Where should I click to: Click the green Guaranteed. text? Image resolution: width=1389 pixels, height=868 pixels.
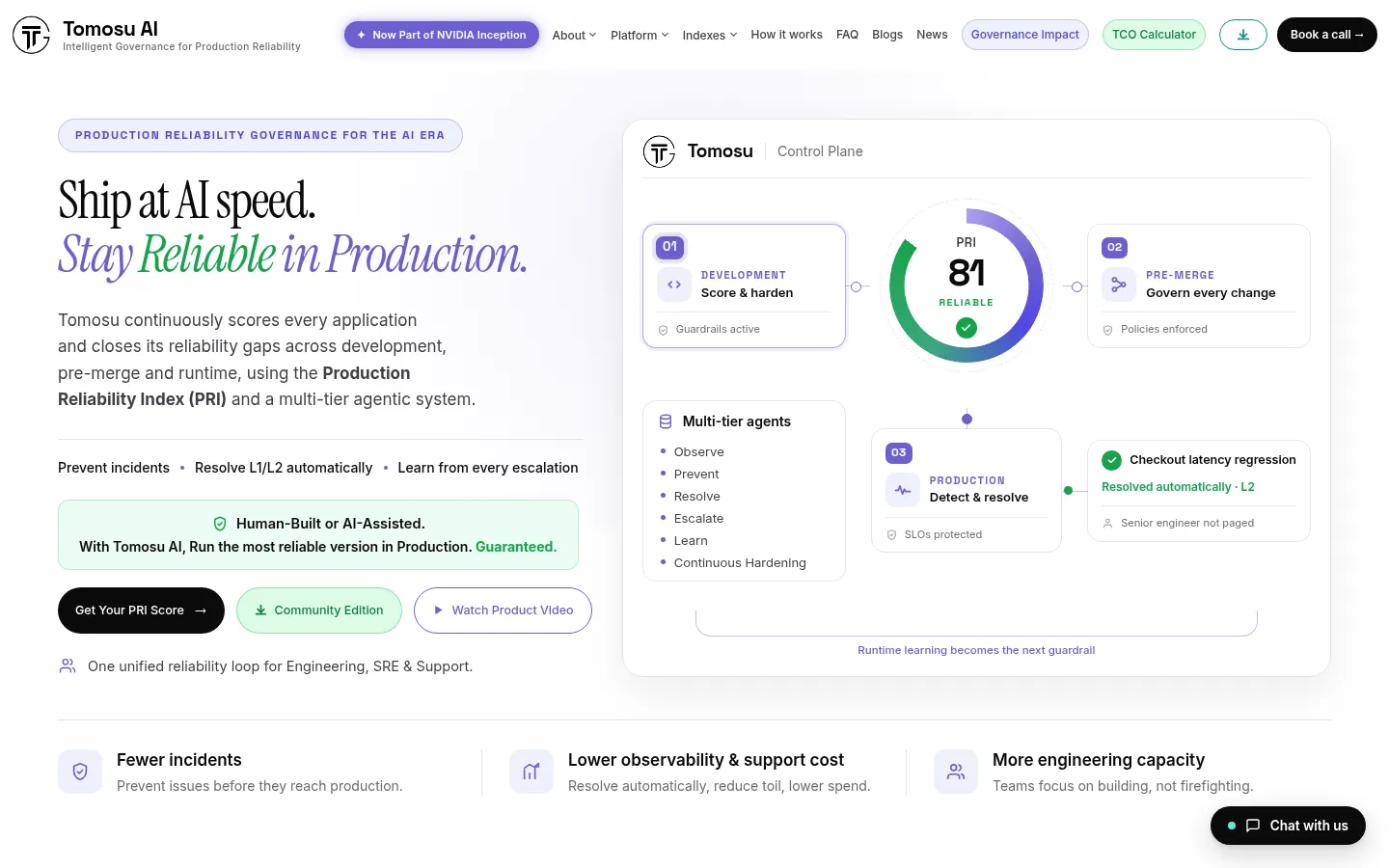[x=516, y=547]
